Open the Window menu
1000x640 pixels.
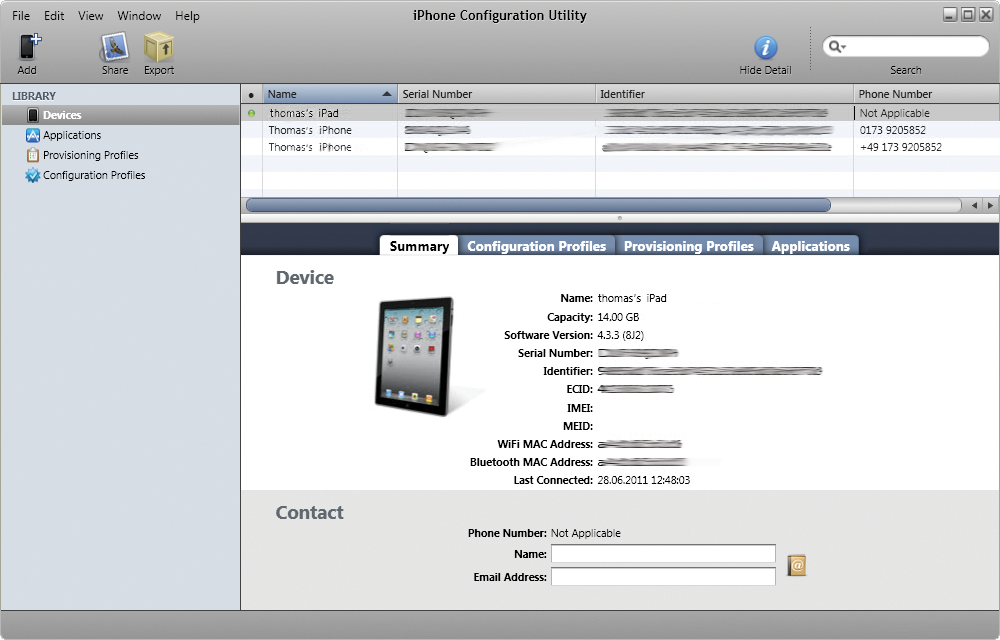tap(139, 15)
